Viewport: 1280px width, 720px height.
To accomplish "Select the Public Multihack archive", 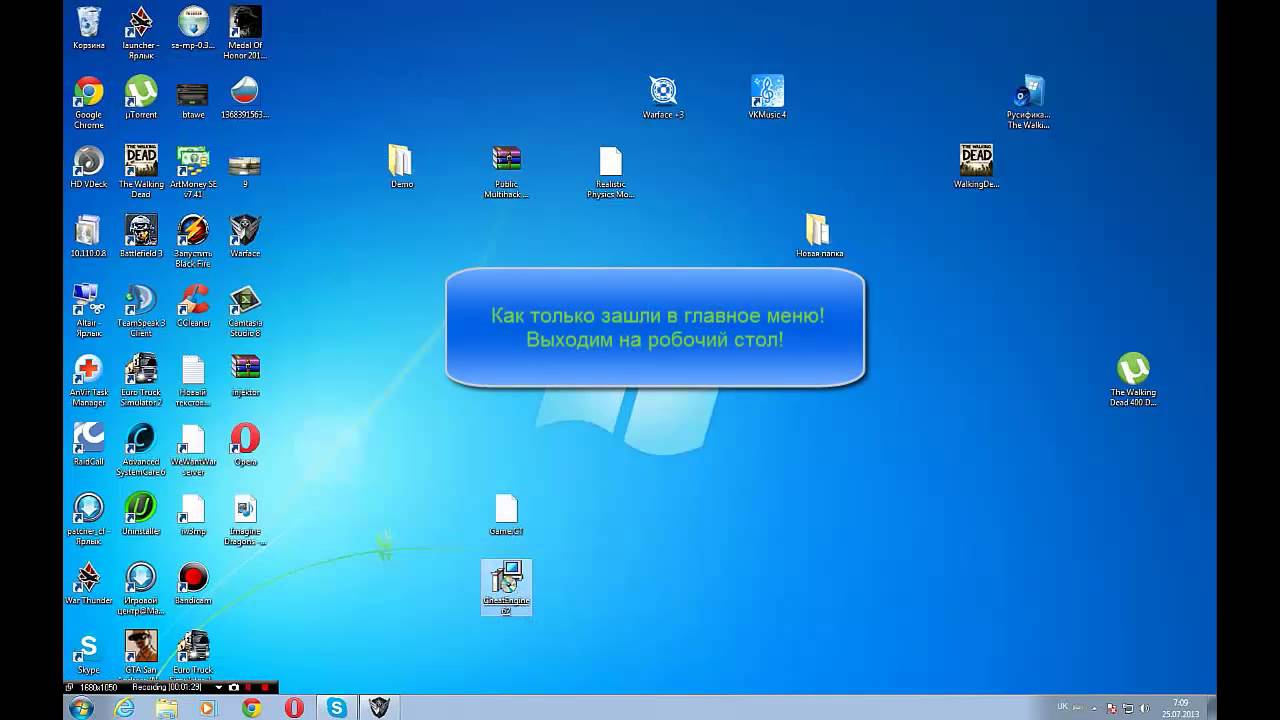I will pyautogui.click(x=507, y=171).
